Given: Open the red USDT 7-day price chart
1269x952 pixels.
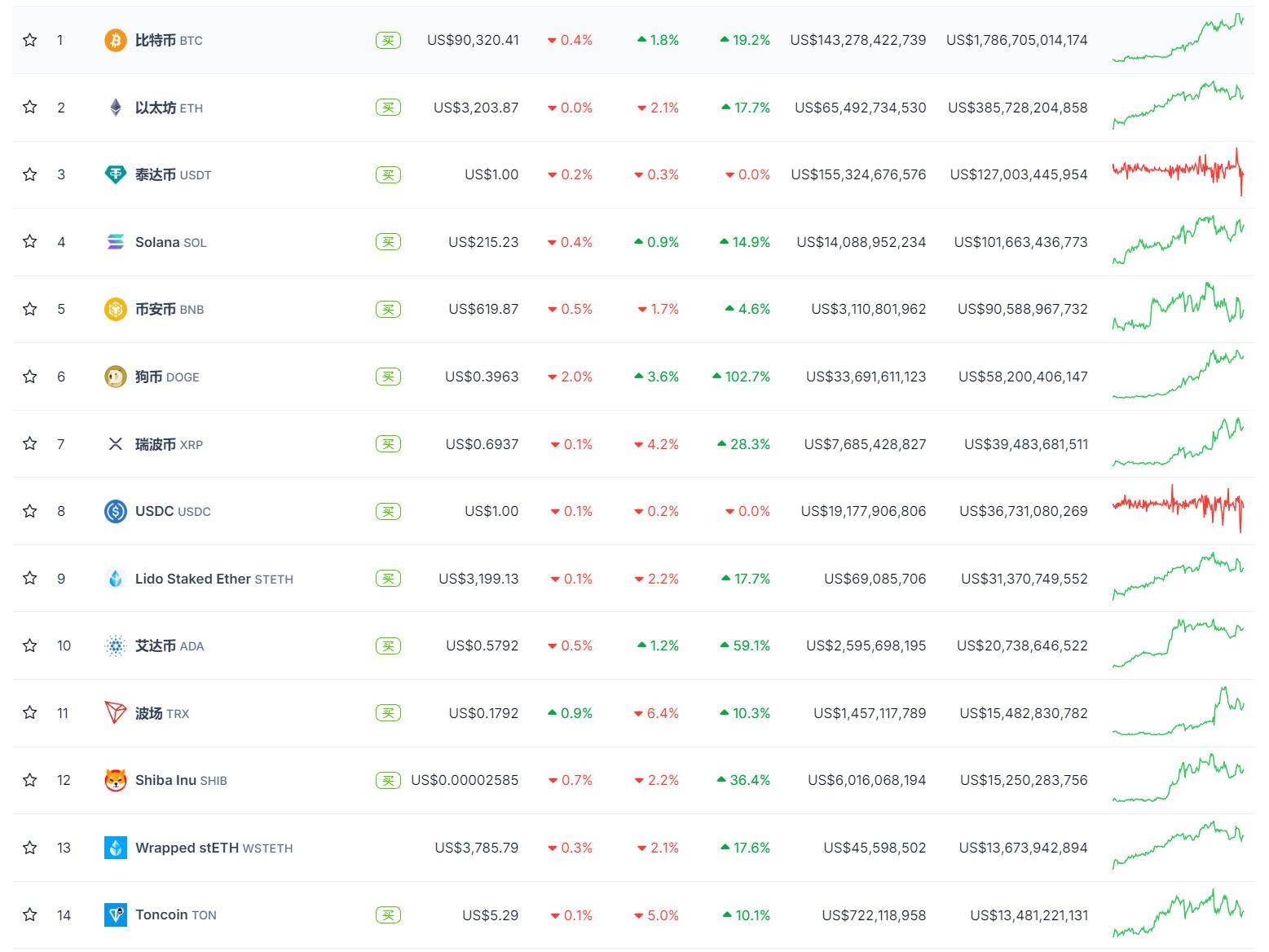Looking at the screenshot, I should [x=1178, y=171].
